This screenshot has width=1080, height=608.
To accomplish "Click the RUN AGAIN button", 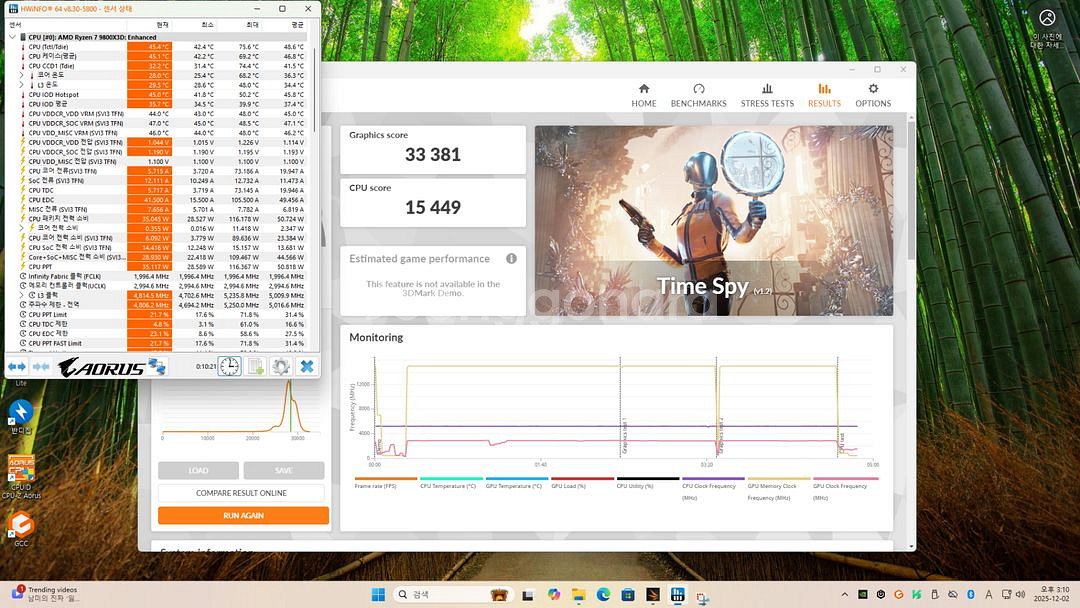I will [240, 514].
